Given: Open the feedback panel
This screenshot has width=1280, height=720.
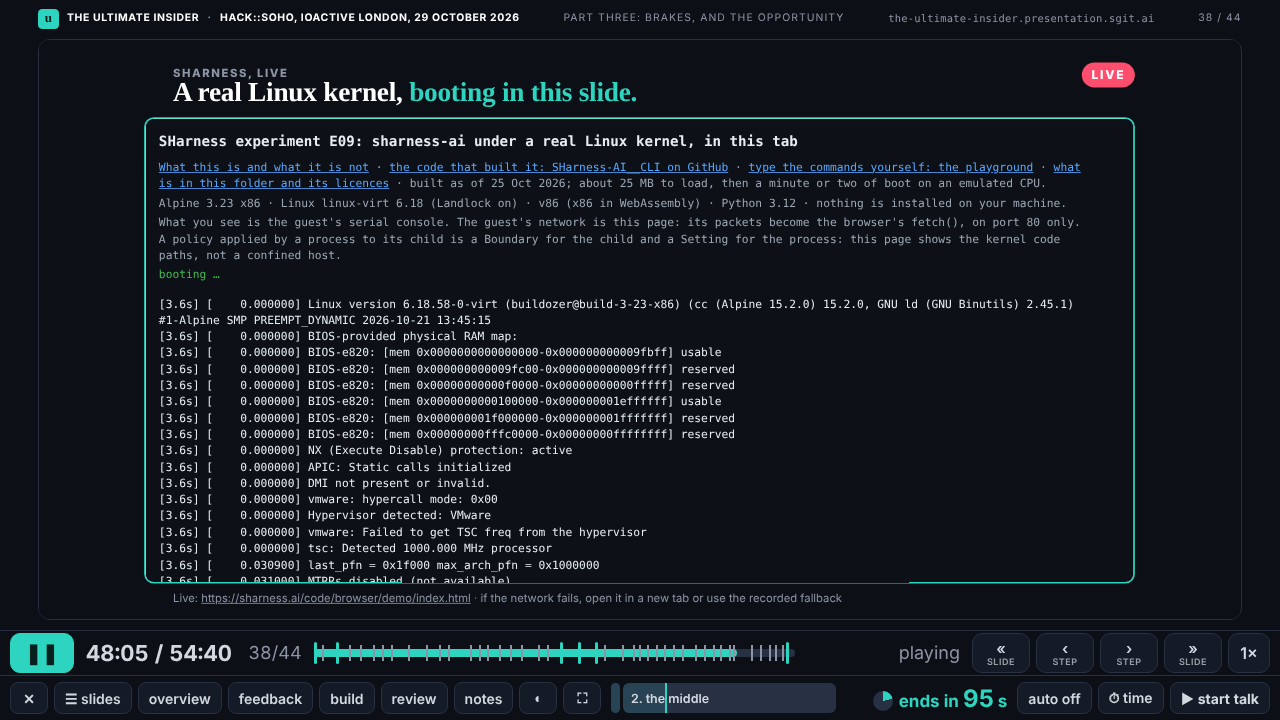Looking at the screenshot, I should (270, 698).
